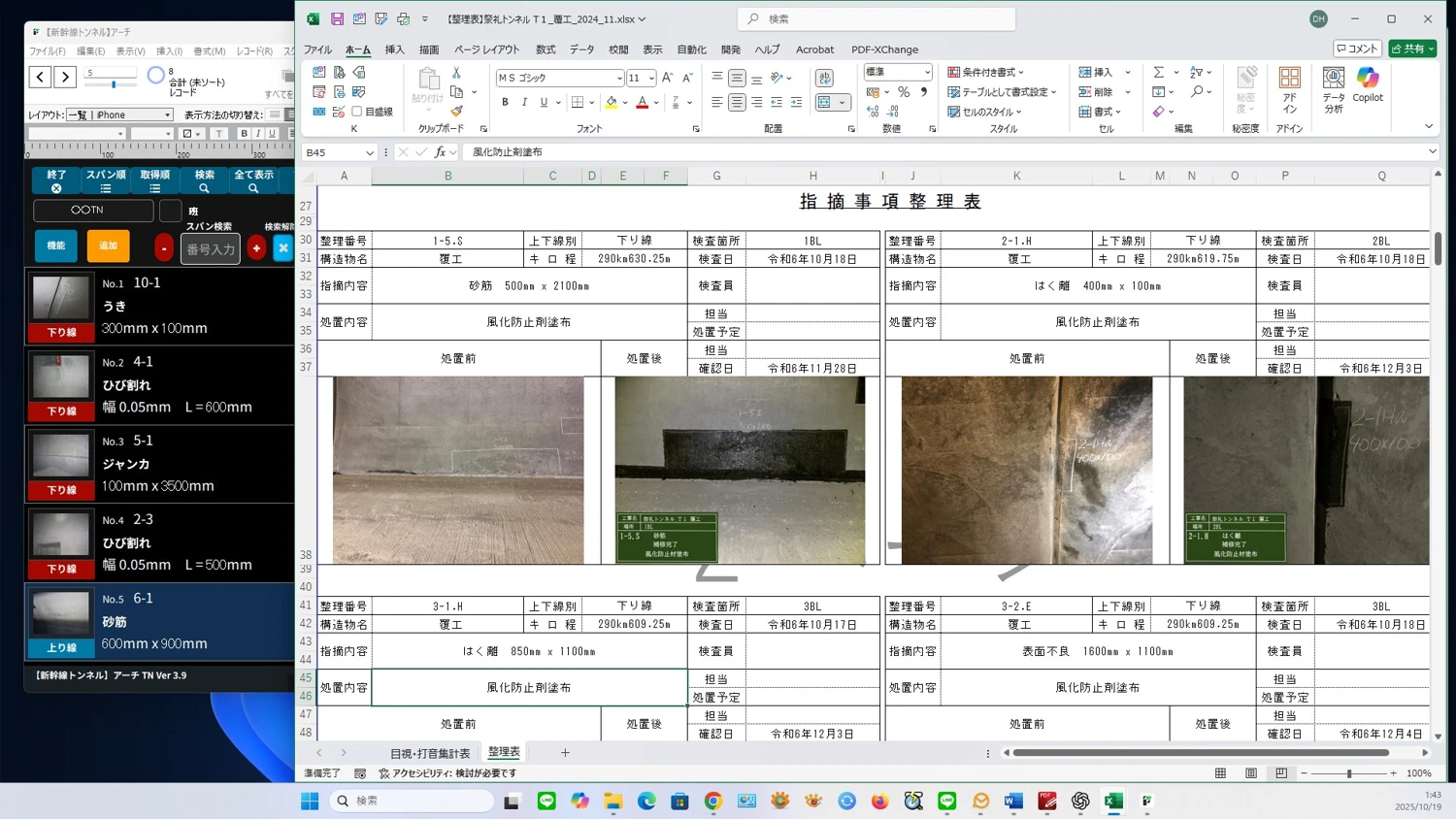Go to next record in the FileMaker window
1456x819 pixels.
(x=65, y=77)
